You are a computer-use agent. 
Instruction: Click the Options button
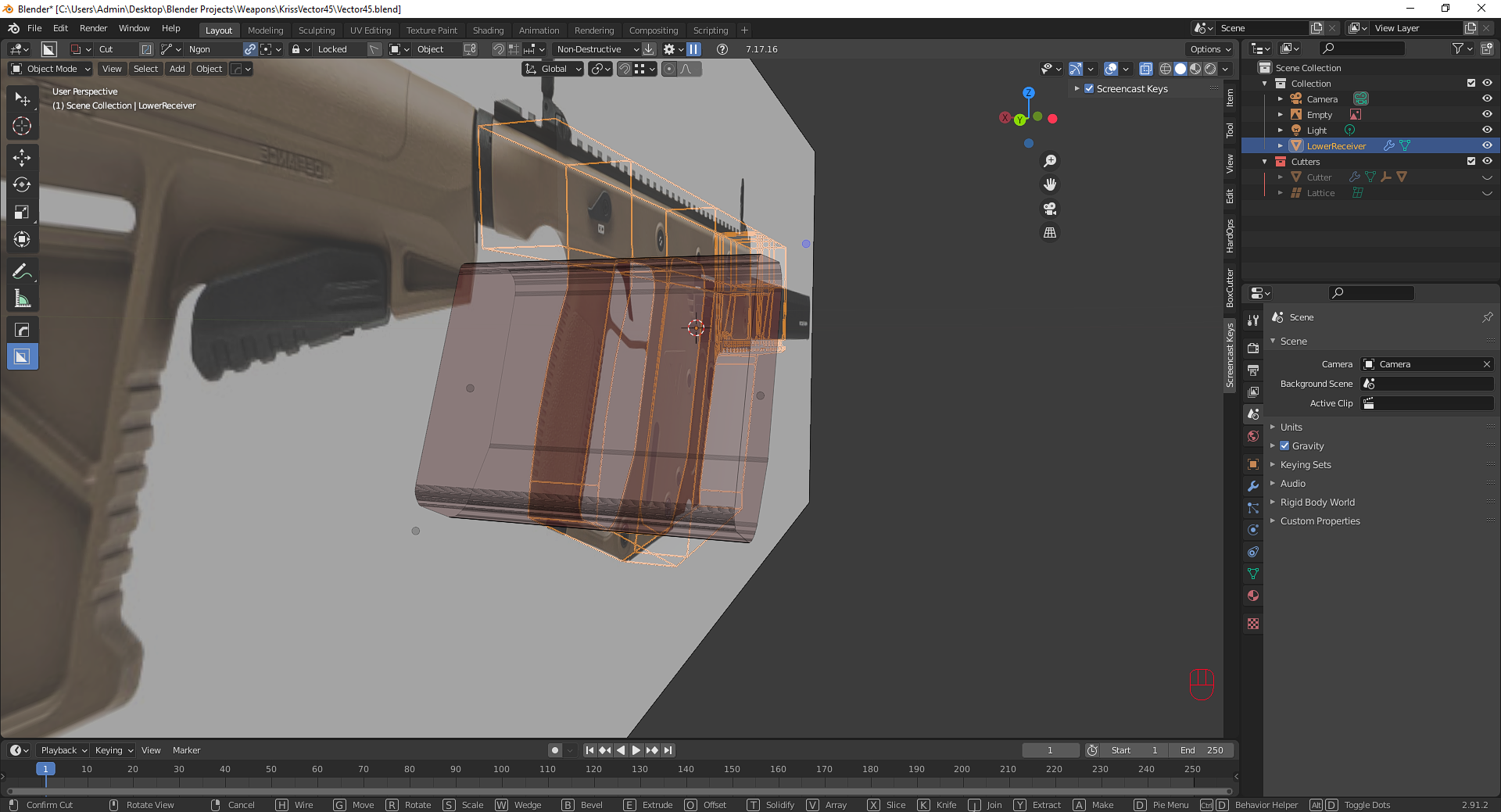(1210, 49)
